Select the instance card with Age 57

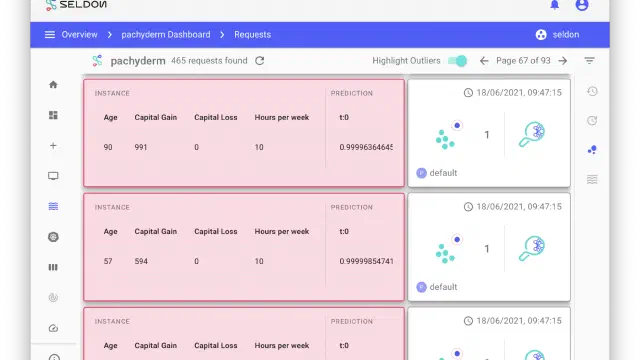click(x=244, y=247)
